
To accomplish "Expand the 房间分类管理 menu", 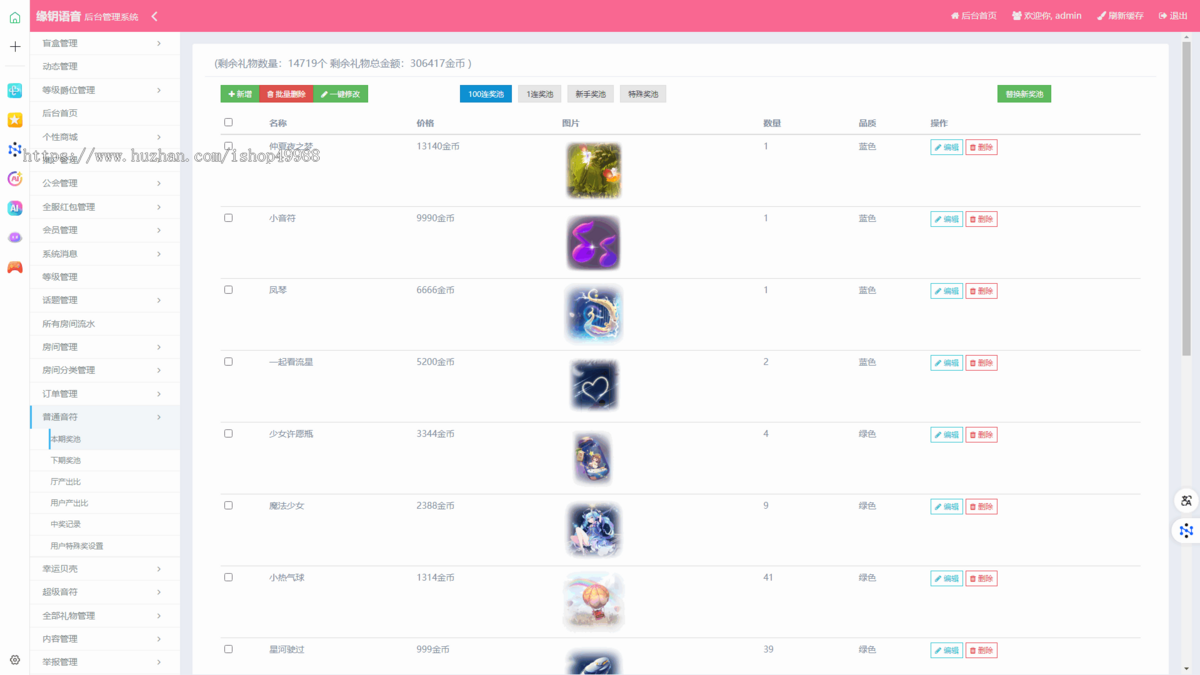I will point(105,370).
